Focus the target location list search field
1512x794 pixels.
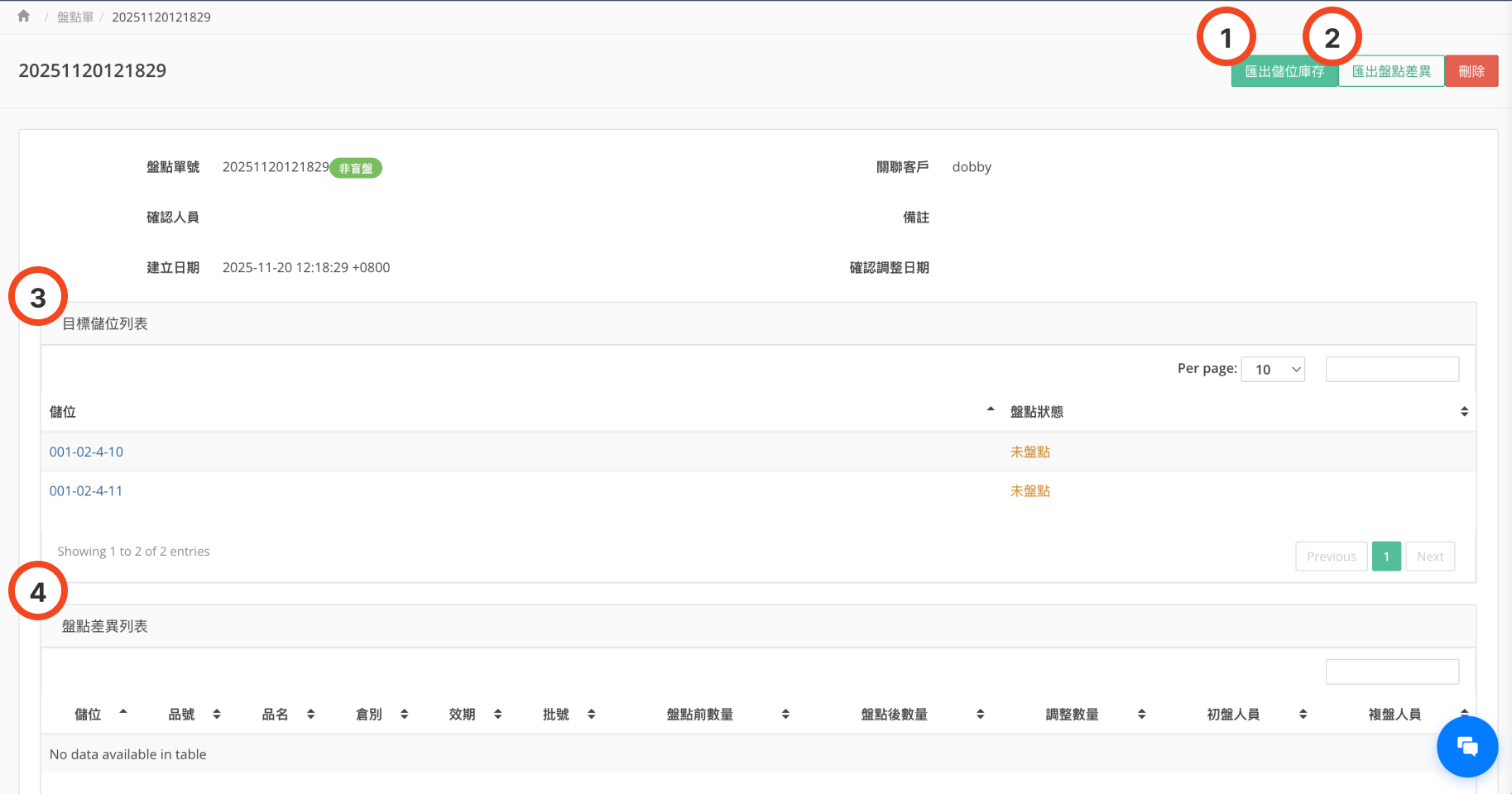coord(1392,370)
